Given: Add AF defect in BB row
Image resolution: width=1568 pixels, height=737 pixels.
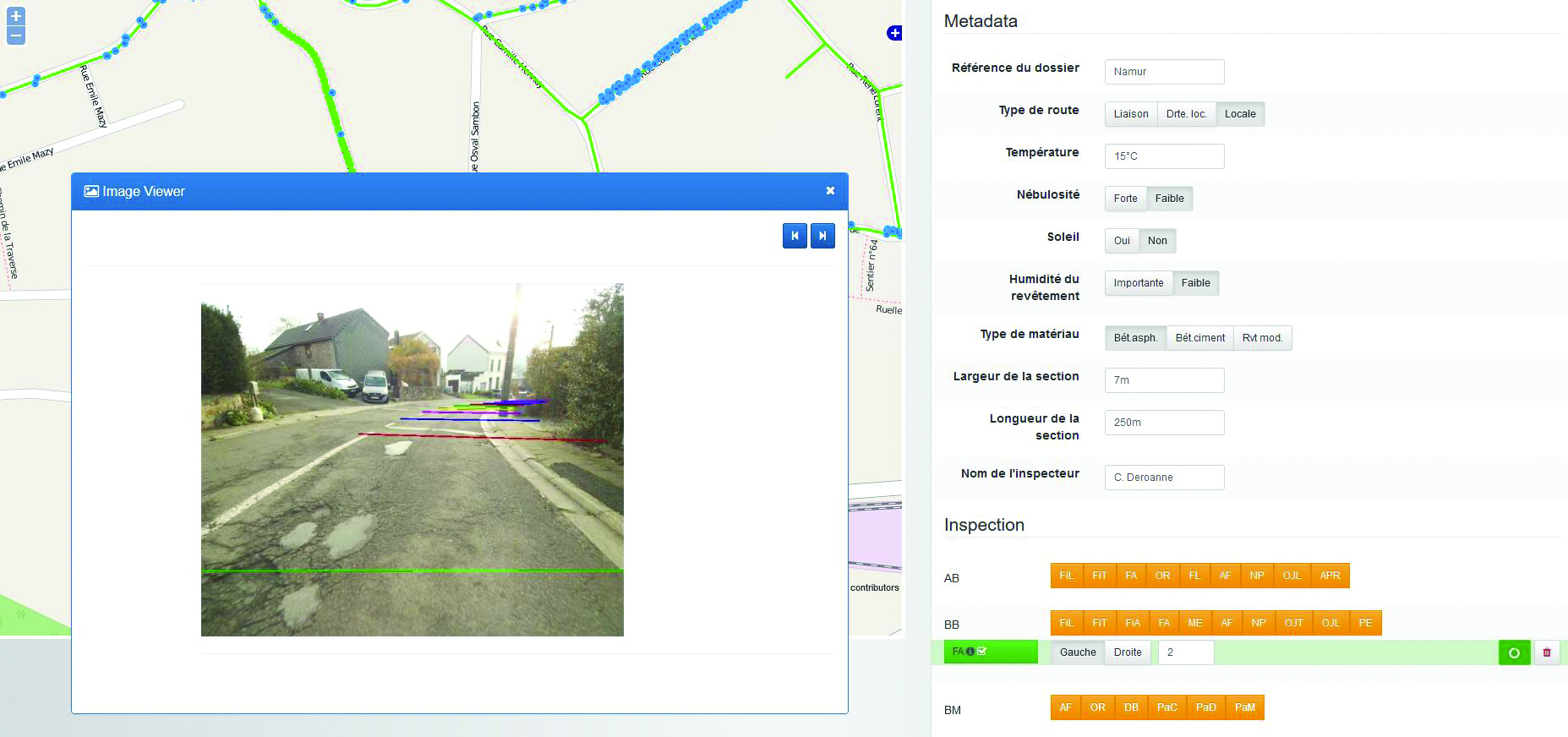Looking at the screenshot, I should pyautogui.click(x=1227, y=623).
